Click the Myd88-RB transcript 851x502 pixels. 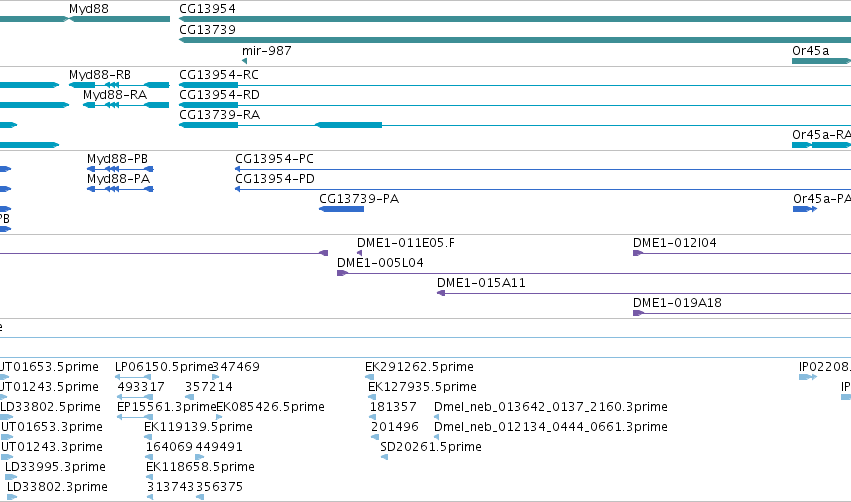119,85
